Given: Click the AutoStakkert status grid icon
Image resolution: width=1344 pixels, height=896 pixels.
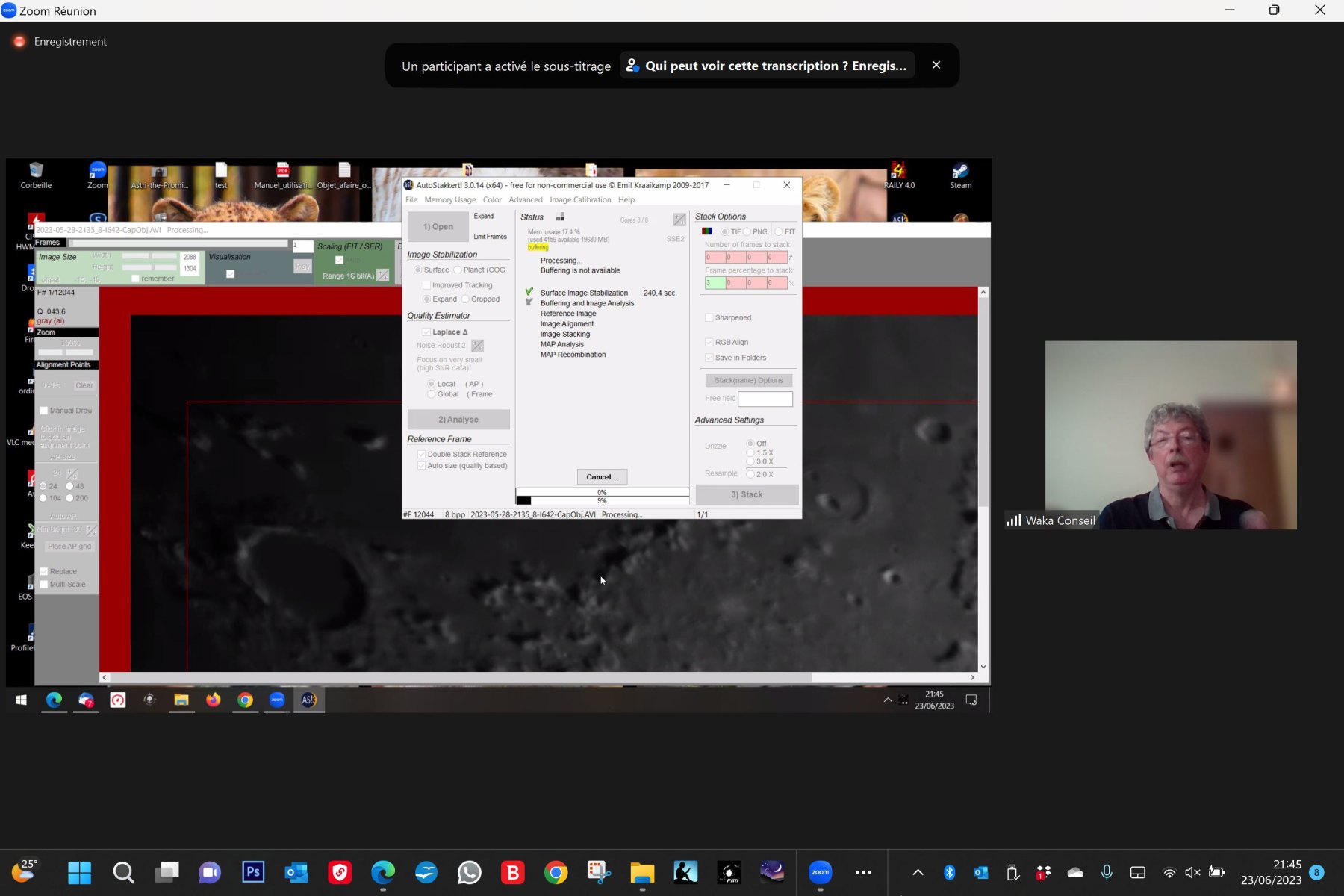Looking at the screenshot, I should tap(560, 217).
